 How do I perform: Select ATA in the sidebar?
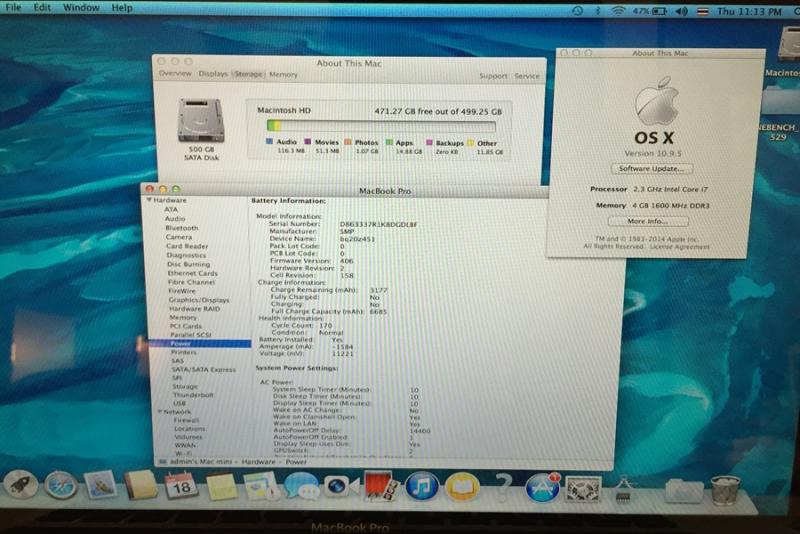[171, 209]
